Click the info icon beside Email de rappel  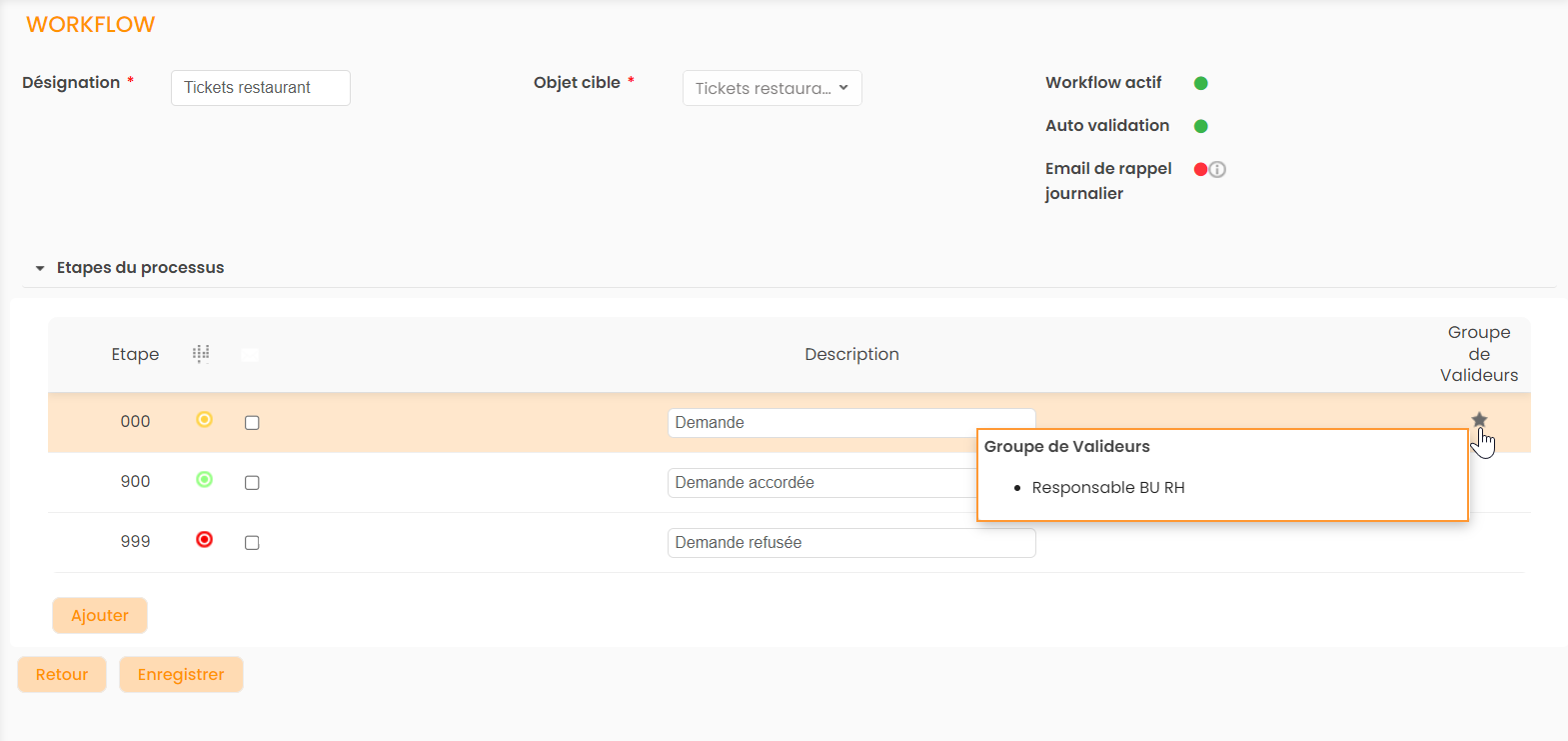pos(1217,170)
